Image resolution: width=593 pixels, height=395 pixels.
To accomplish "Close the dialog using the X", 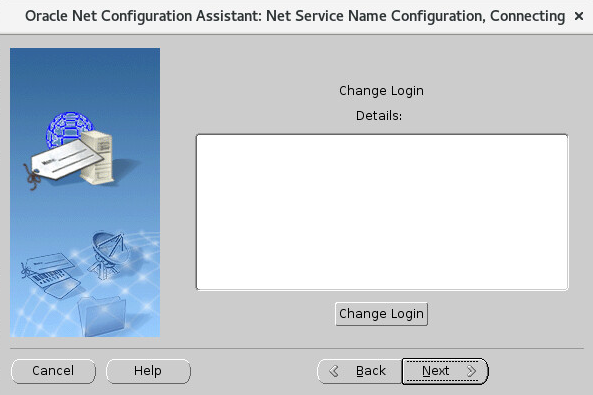I will click(579, 16).
